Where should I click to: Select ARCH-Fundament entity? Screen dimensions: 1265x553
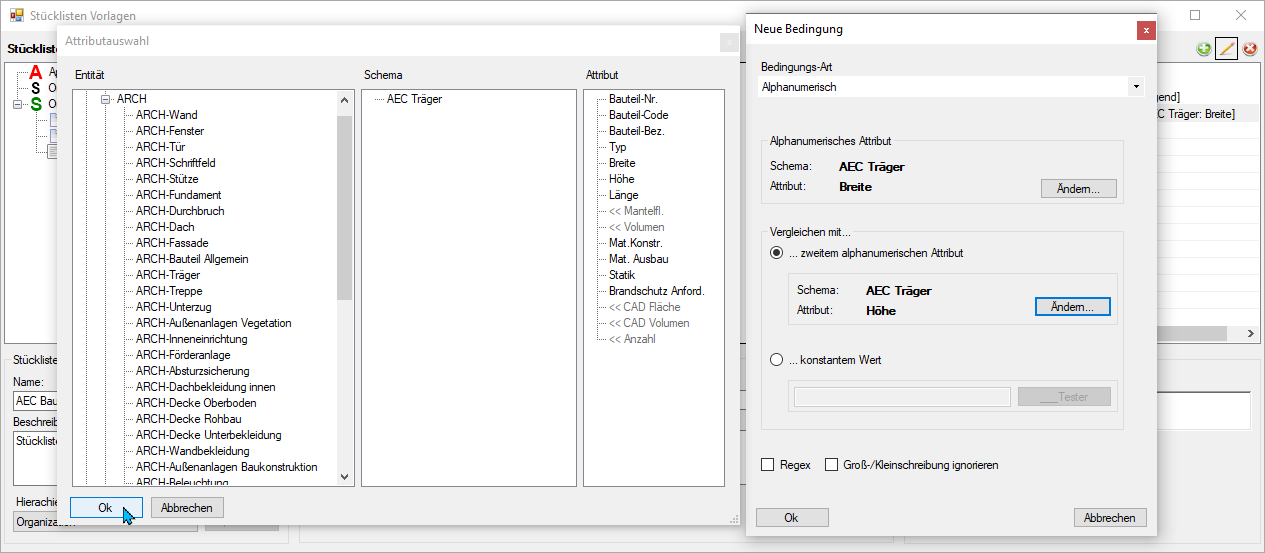click(x=179, y=195)
